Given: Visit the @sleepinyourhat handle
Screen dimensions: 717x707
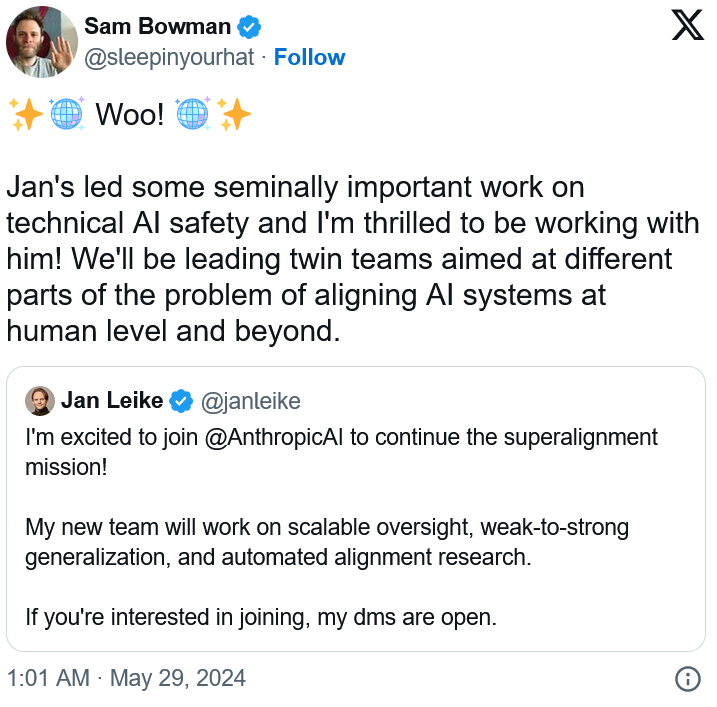Looking at the screenshot, I should tap(169, 58).
